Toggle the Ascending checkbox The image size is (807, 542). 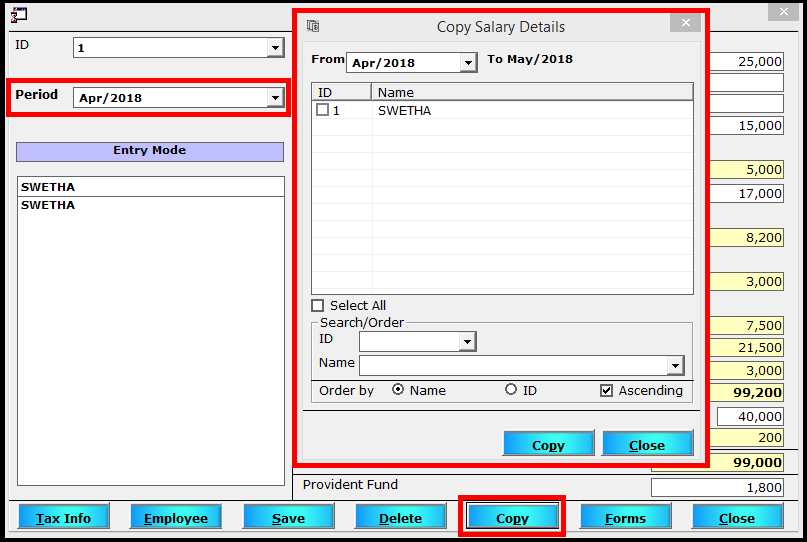coord(606,391)
